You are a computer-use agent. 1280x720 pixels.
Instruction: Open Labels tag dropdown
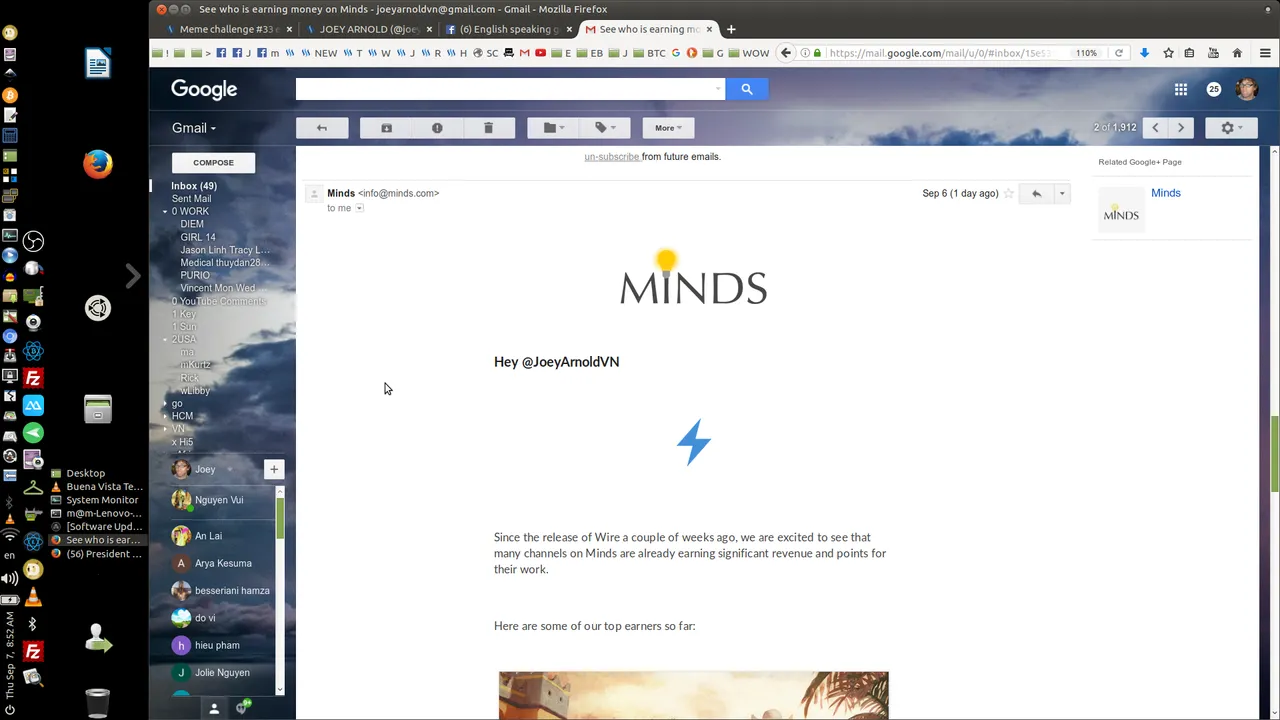605,128
